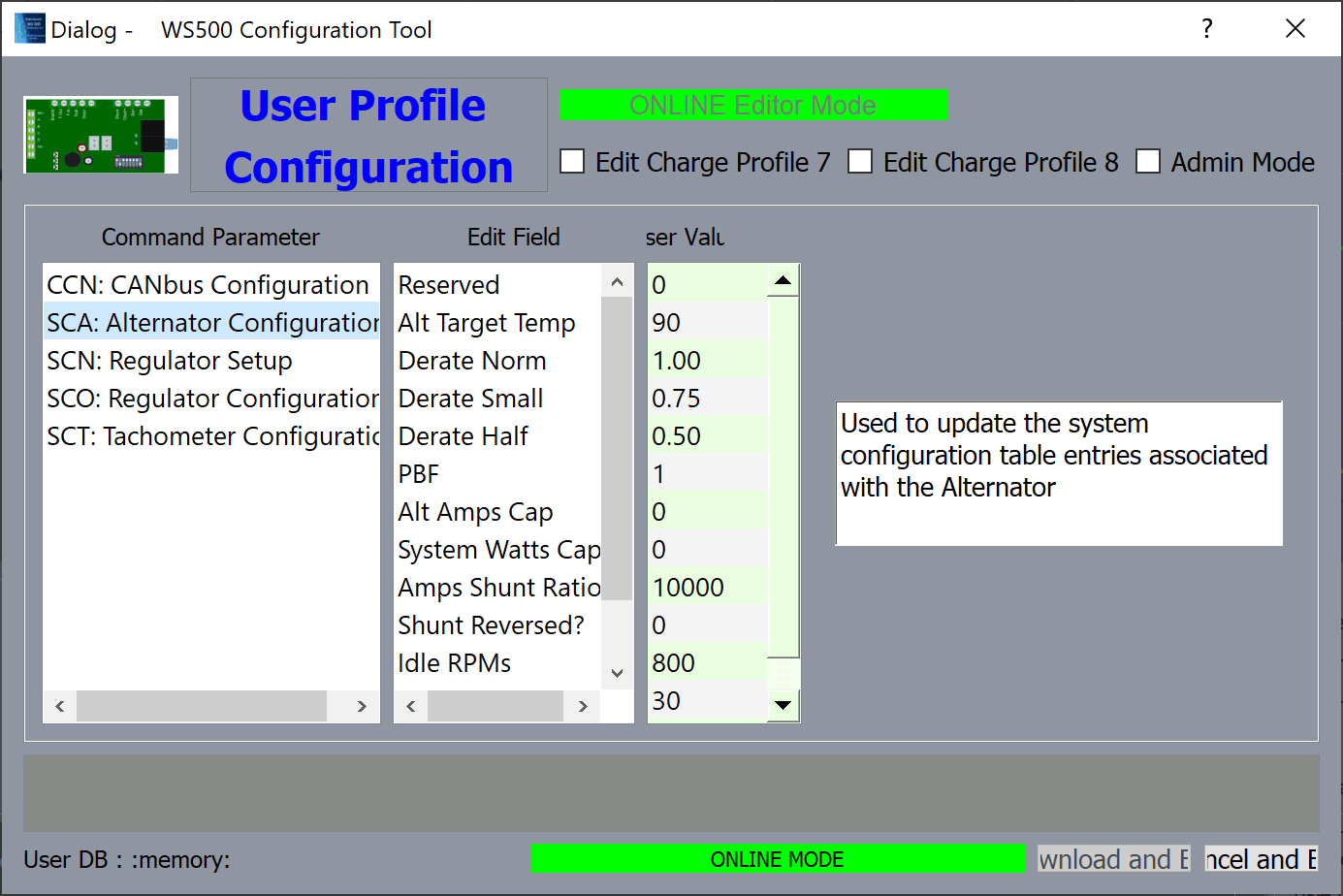Click the User DB :memory: label
Screen dimensions: 1343x896
(127, 859)
